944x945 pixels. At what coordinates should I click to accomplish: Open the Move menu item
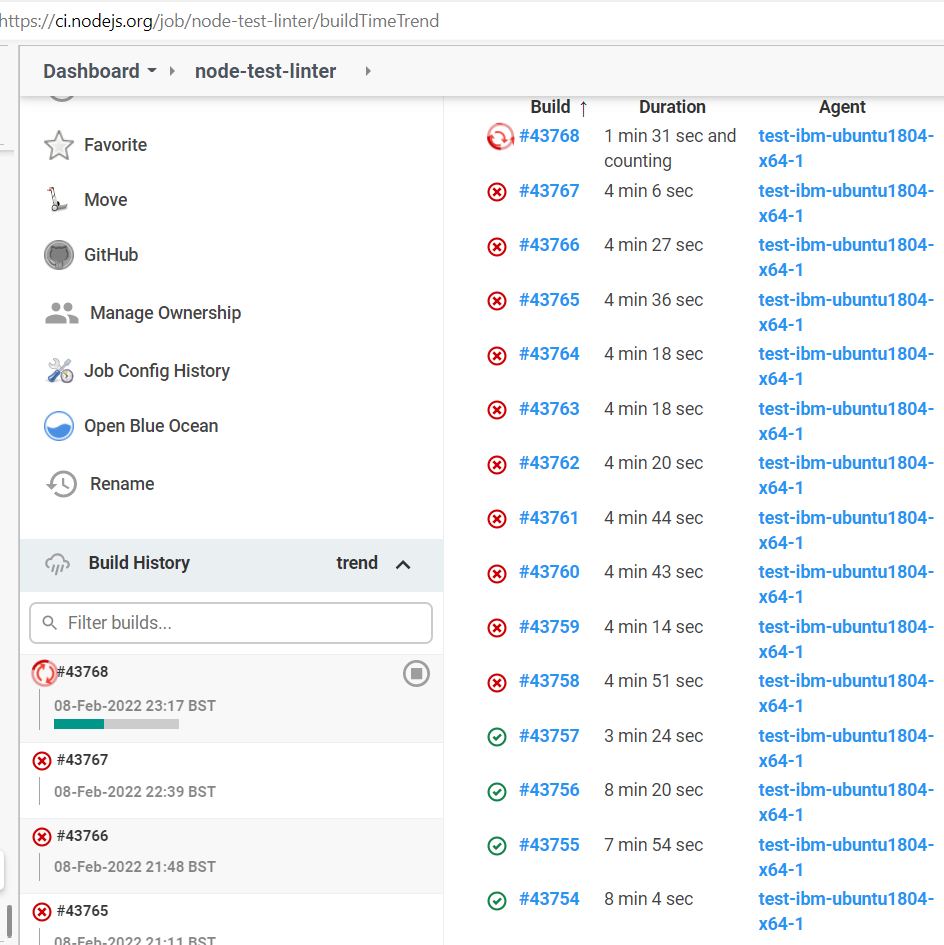tap(105, 200)
